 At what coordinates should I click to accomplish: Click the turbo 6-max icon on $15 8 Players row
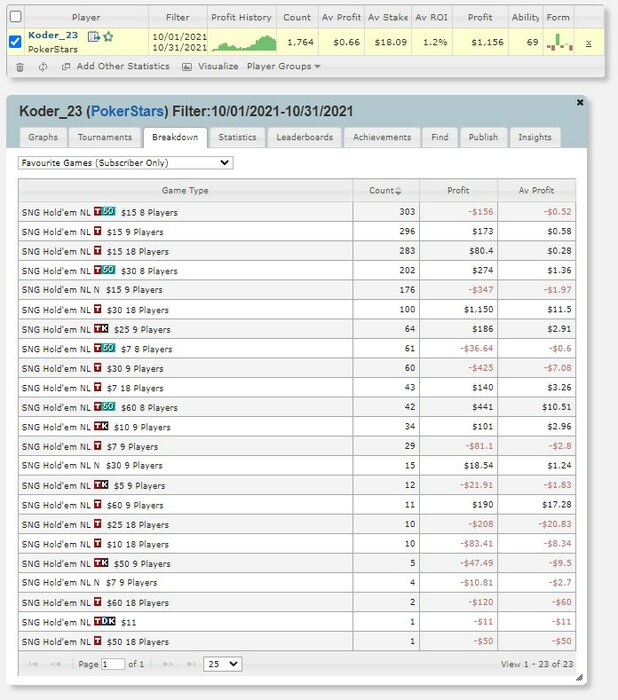click(x=104, y=212)
